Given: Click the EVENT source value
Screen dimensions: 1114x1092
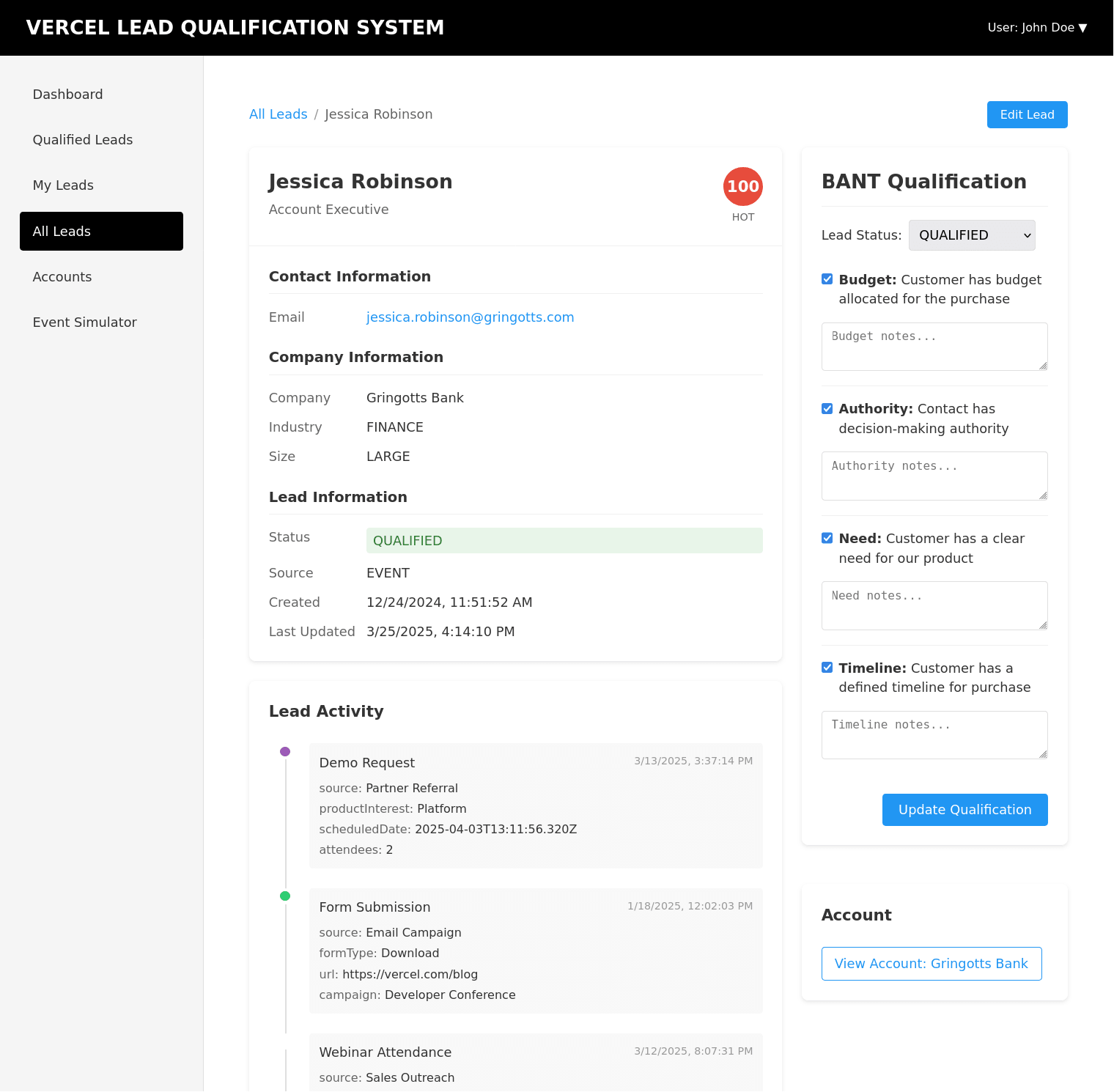Looking at the screenshot, I should click(388, 573).
